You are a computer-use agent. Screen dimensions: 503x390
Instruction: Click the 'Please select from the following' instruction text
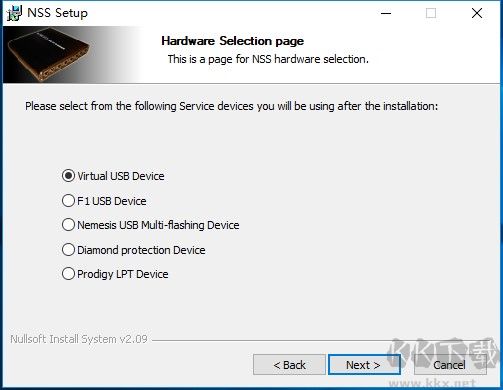pyautogui.click(x=231, y=106)
